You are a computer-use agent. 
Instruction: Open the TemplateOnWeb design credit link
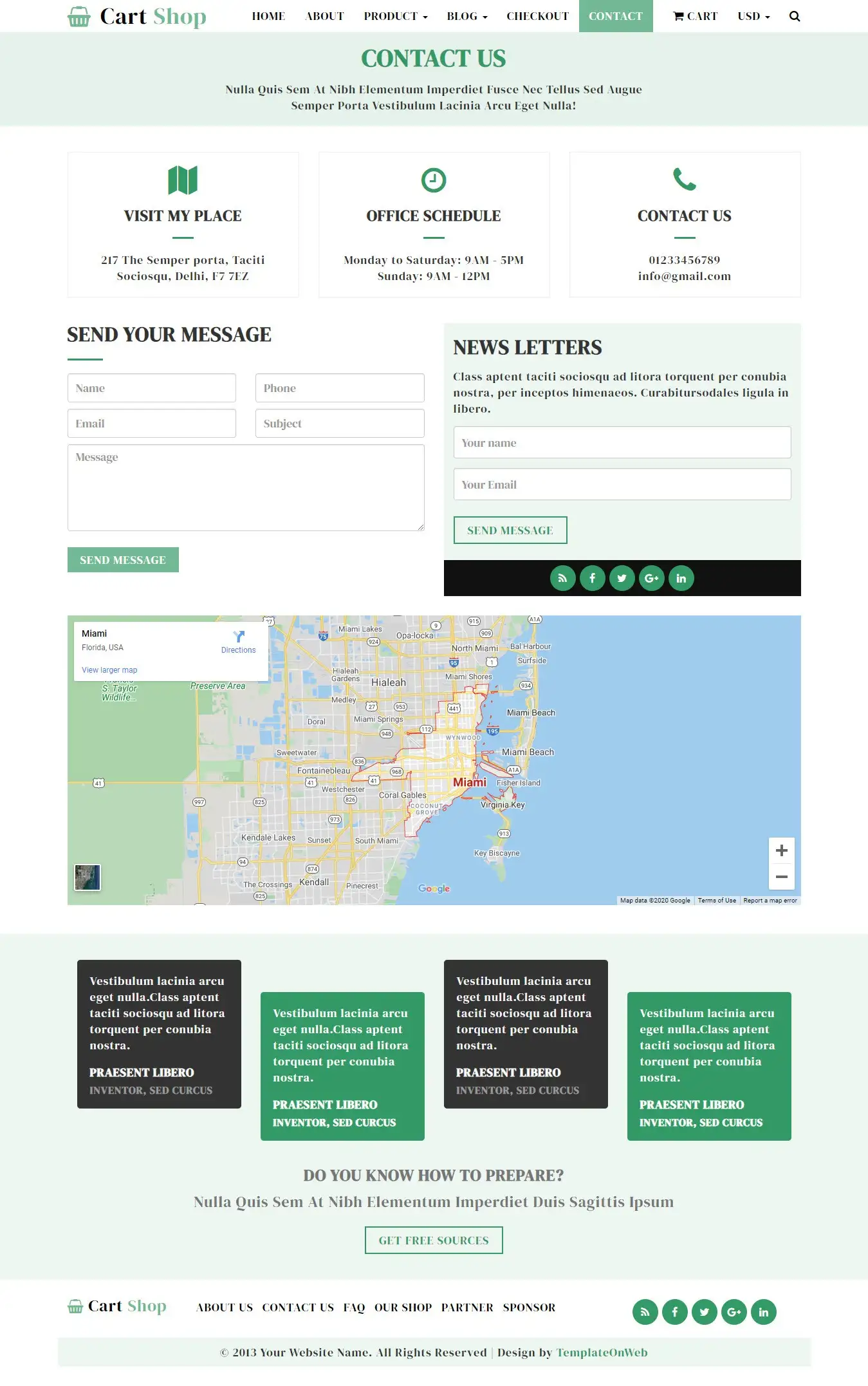point(602,1353)
